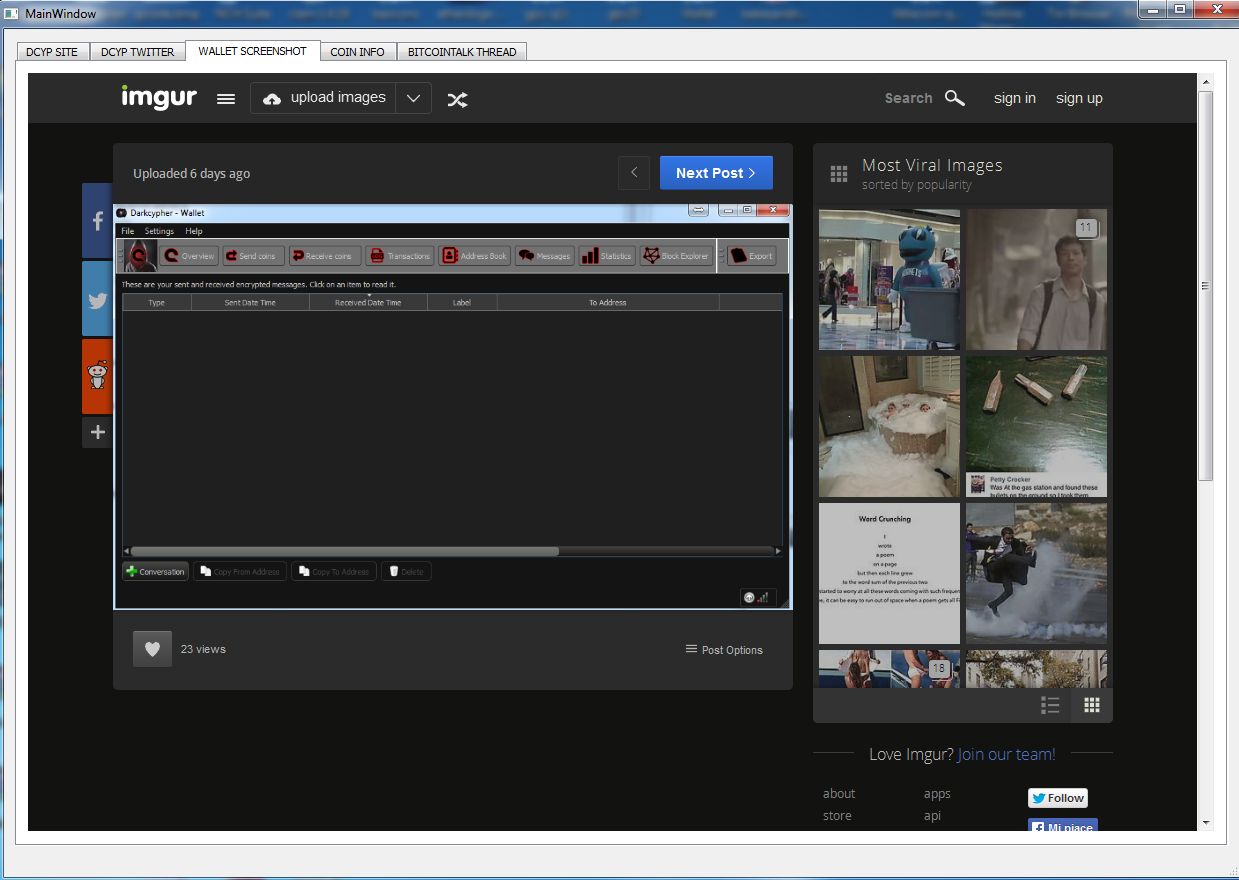Click the "23 views" count text
This screenshot has width=1239, height=880.
click(x=203, y=649)
